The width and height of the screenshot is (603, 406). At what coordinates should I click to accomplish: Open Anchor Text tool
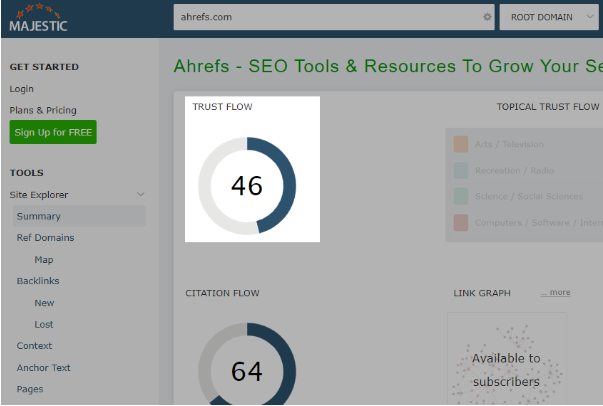[43, 368]
